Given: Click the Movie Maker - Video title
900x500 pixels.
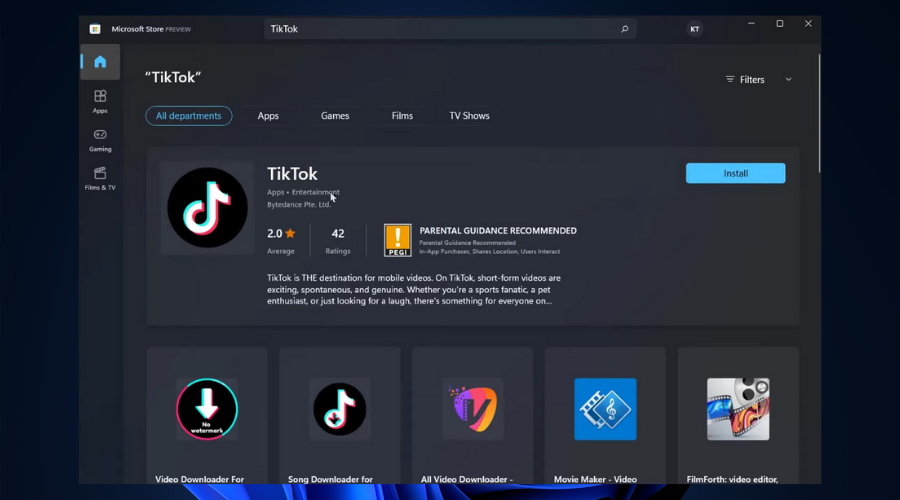Looking at the screenshot, I should point(595,479).
